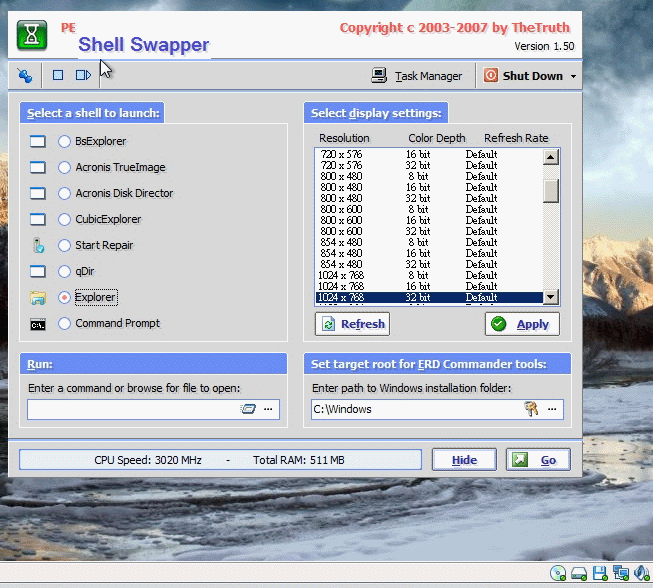This screenshot has height=588, width=653.
Task: Click the Refresh Rate column header
Action: (516, 138)
